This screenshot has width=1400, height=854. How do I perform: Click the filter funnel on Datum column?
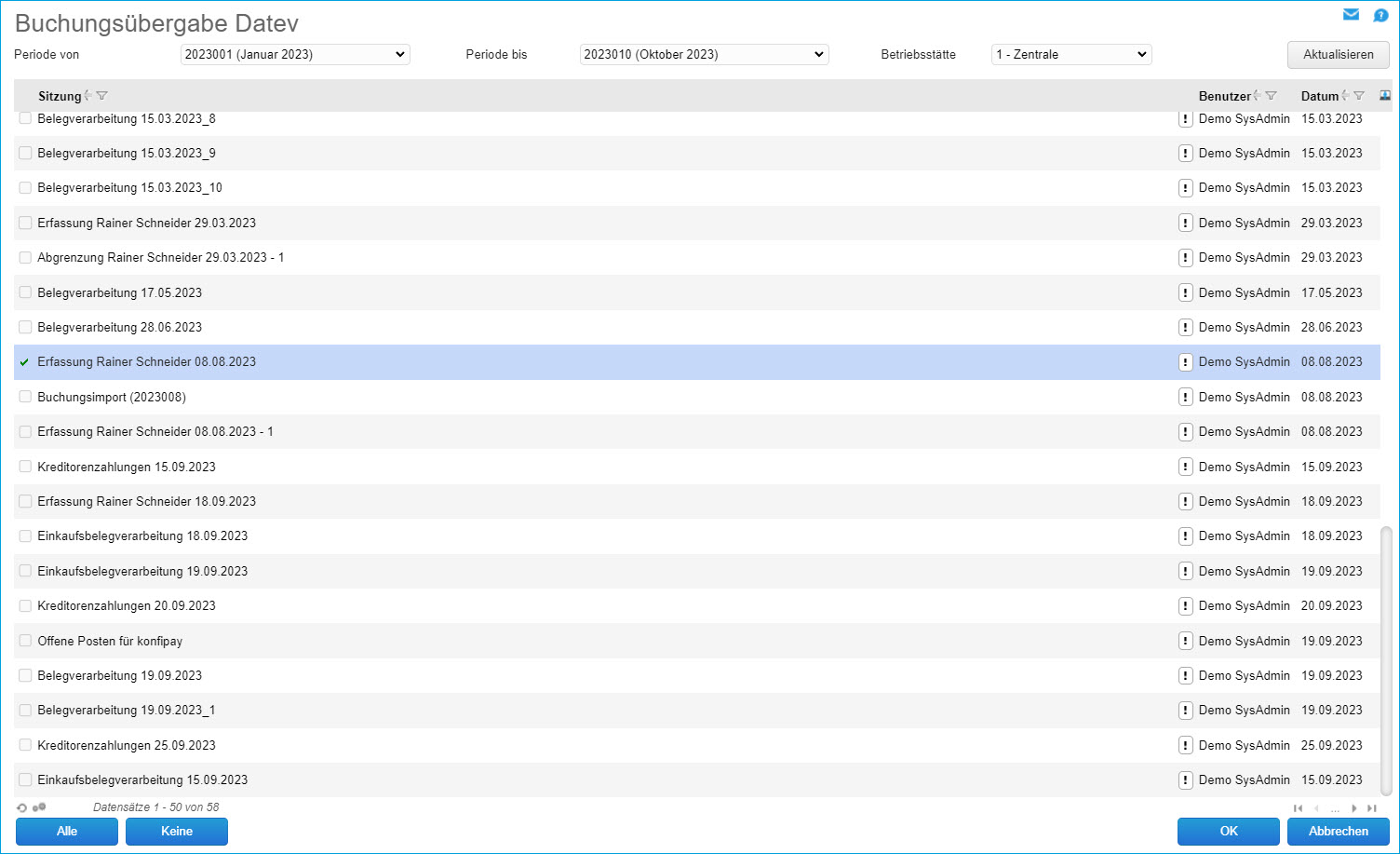click(x=1359, y=96)
